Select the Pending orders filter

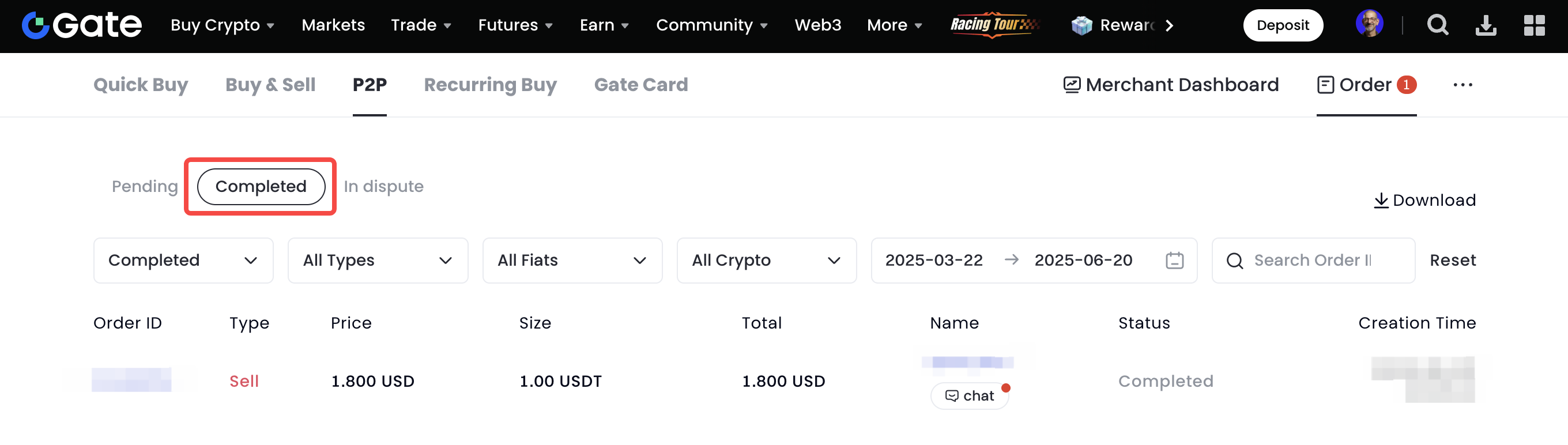pyautogui.click(x=145, y=186)
